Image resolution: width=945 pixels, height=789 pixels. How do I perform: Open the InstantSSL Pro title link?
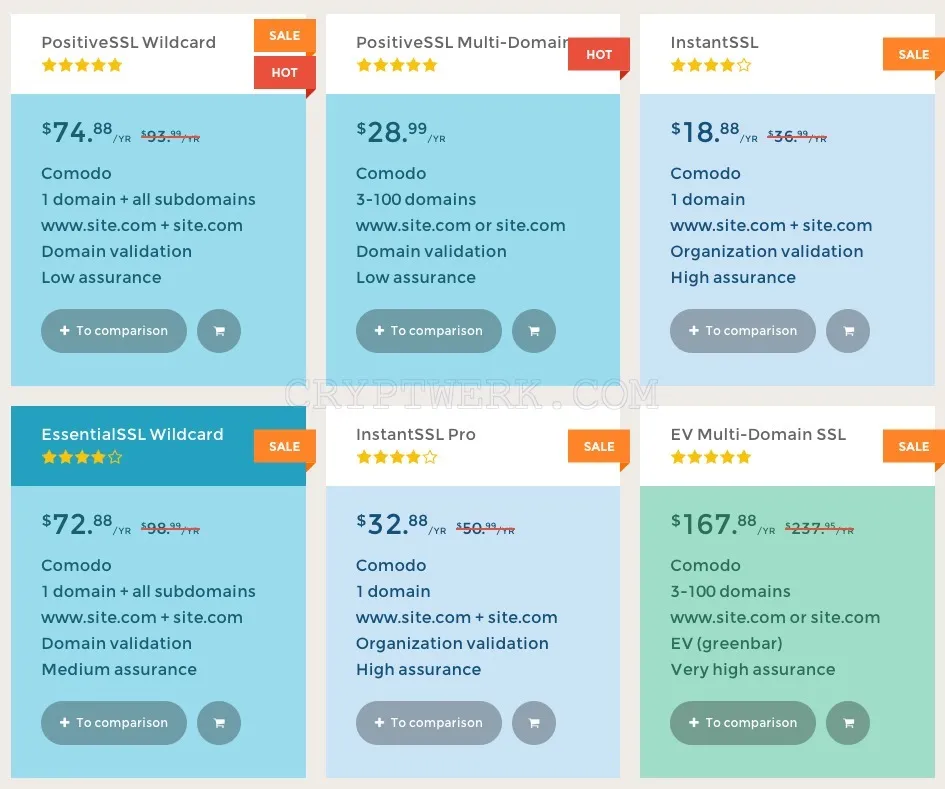416,435
